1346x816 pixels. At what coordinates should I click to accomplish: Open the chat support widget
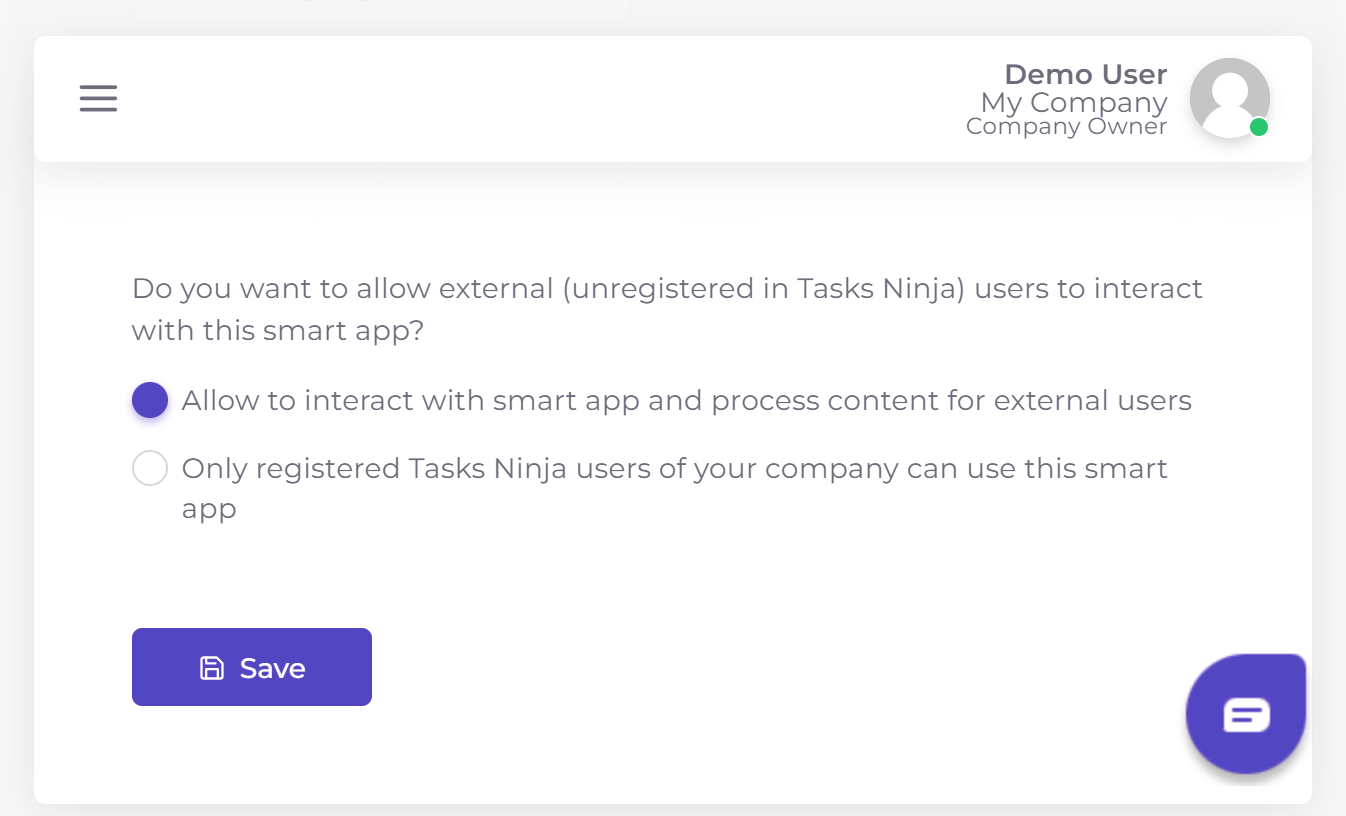click(x=1245, y=714)
